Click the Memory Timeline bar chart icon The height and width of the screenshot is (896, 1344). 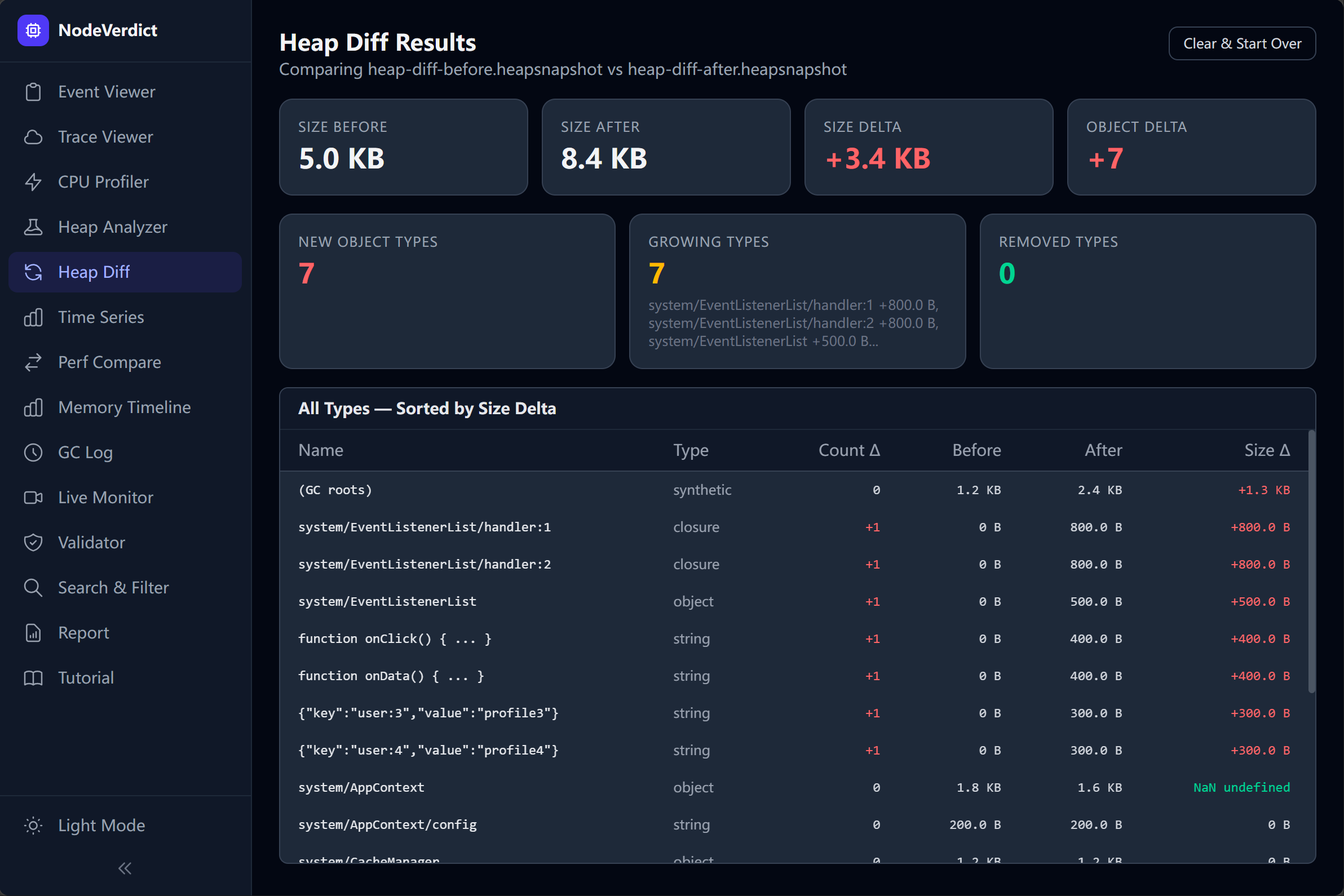pos(33,407)
